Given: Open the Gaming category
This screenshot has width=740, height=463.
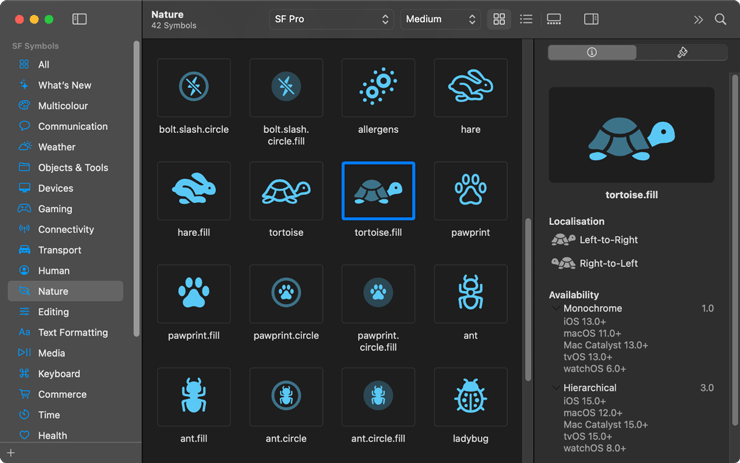Looking at the screenshot, I should pyautogui.click(x=66, y=209).
